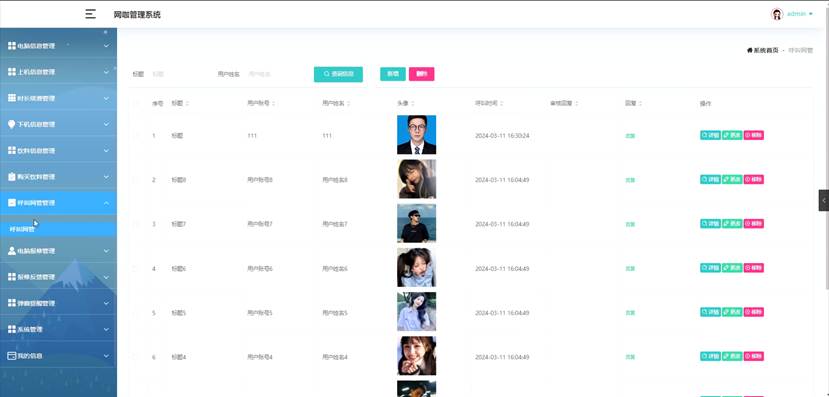
Task: Click the 我的信息 card icon
Action: click(12, 356)
